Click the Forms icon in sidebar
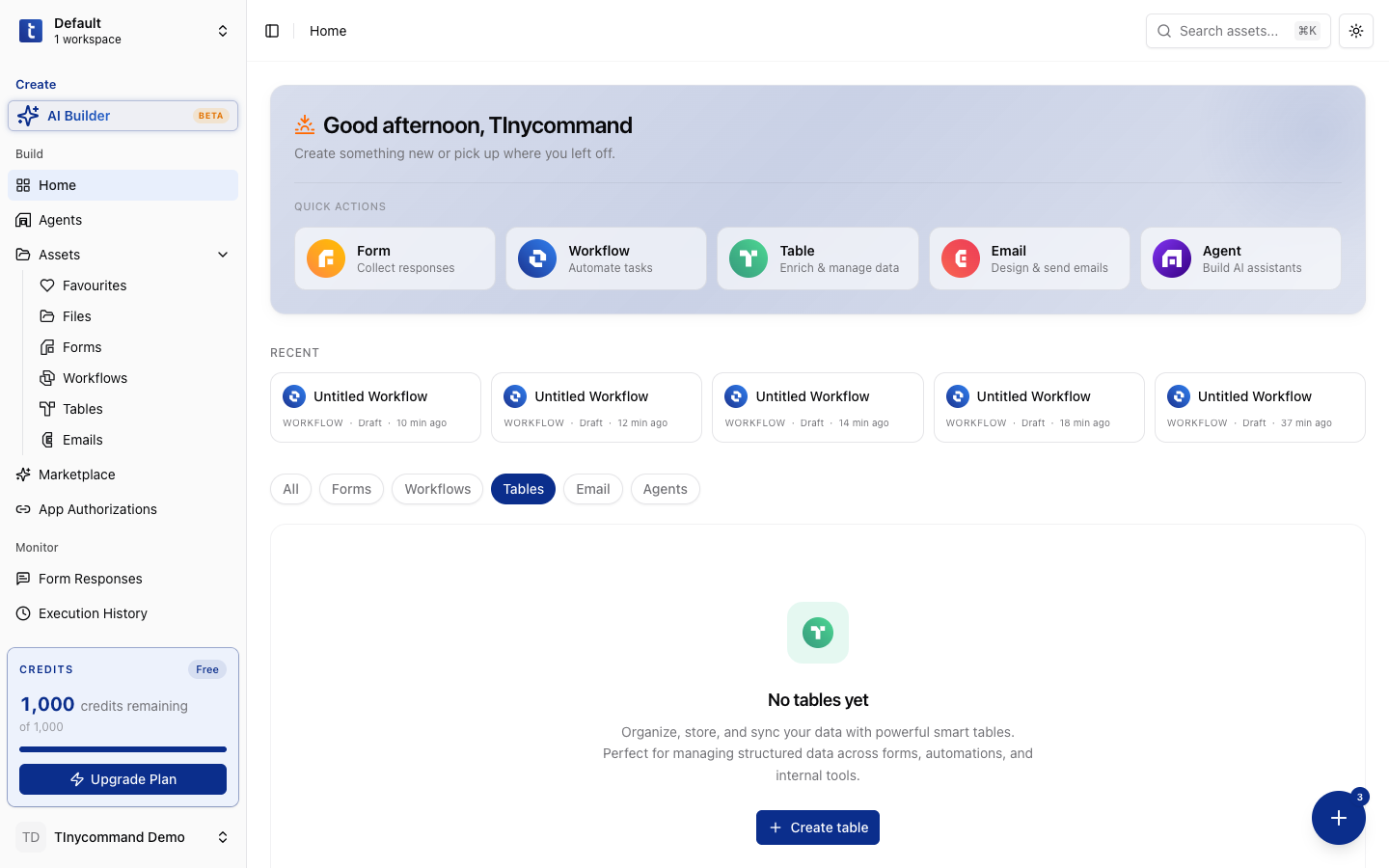 47,347
